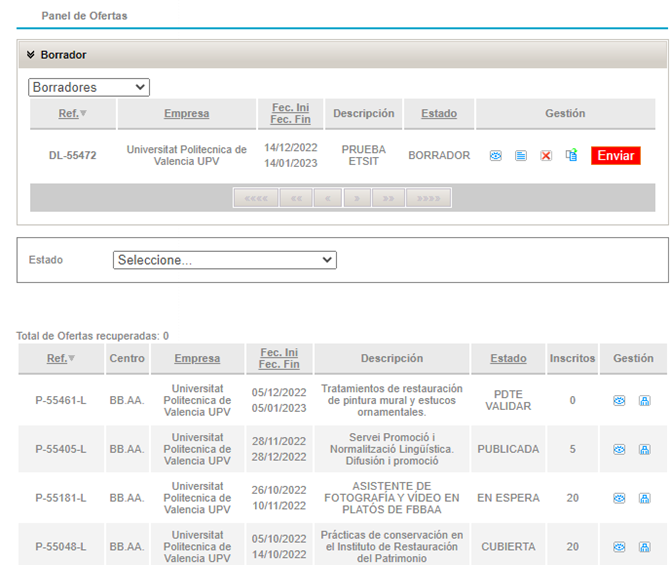
Task: Sort the offers list by Estado header
Action: [x=508, y=359]
